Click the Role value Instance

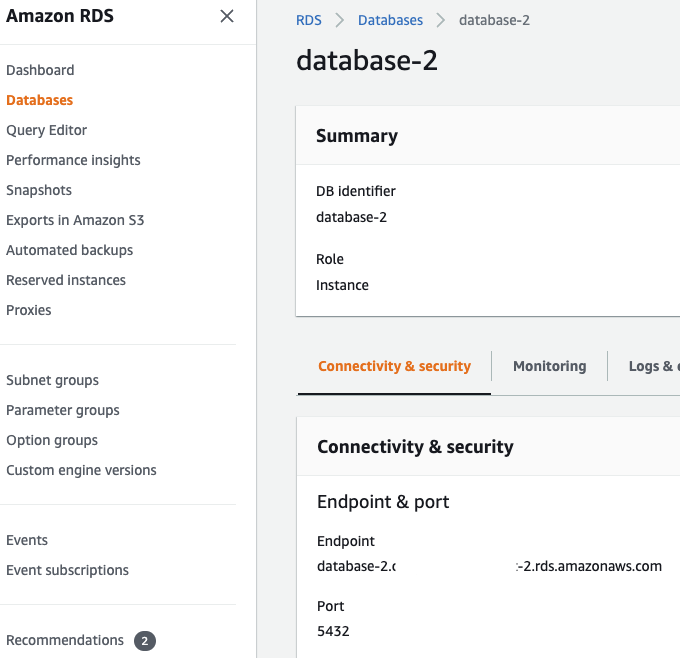pyautogui.click(x=342, y=285)
